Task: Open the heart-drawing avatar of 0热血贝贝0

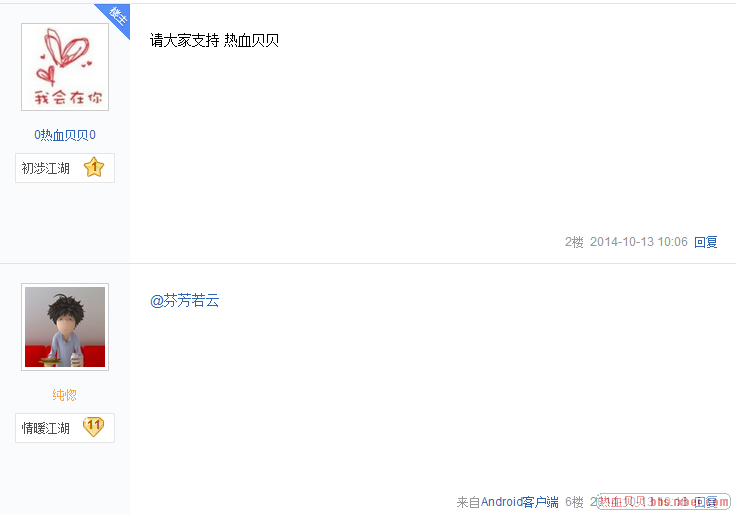Action: tap(65, 67)
